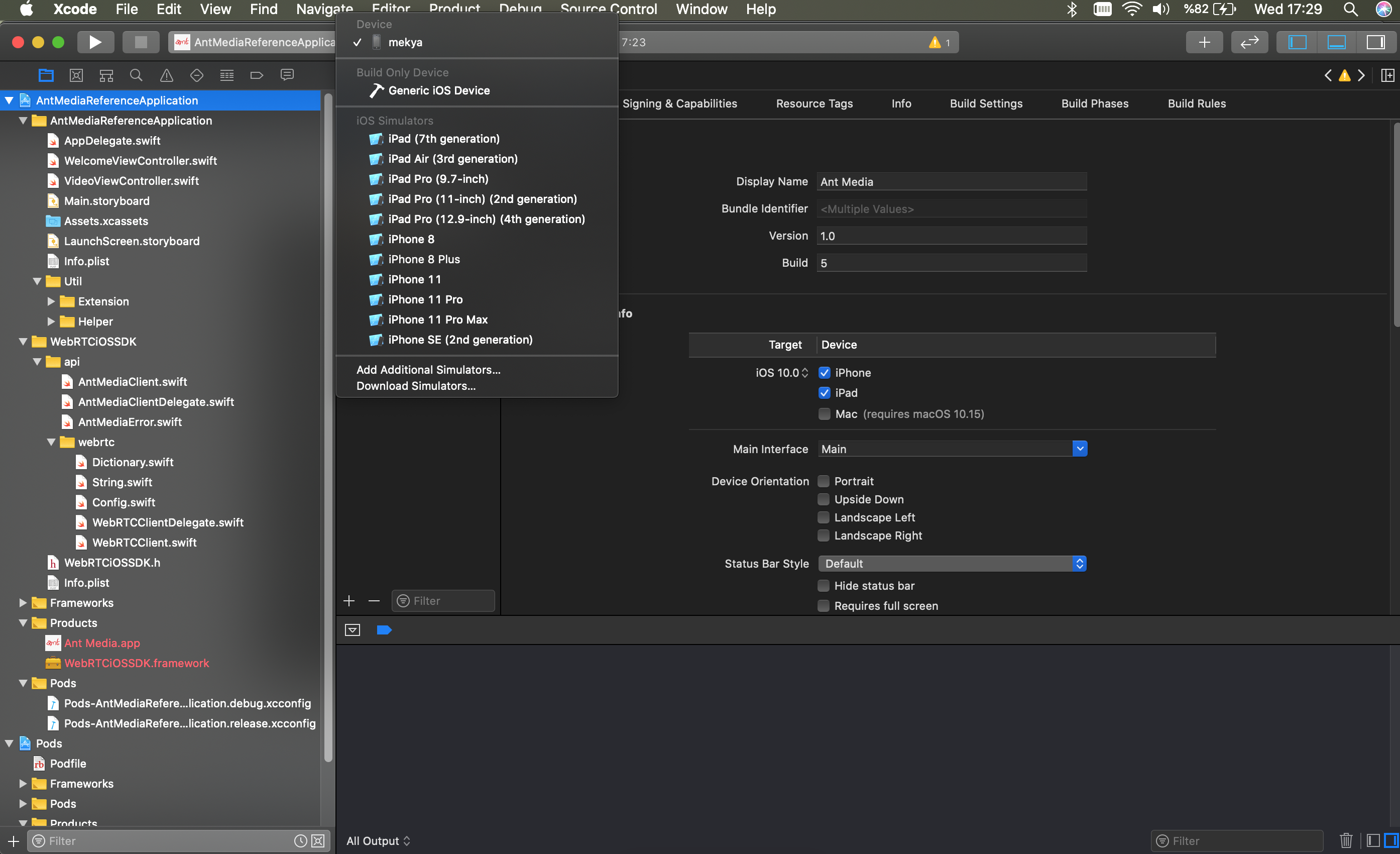Screen dimensions: 1400x854
Task: Open the Project navigator folder icon
Action: pos(46,75)
